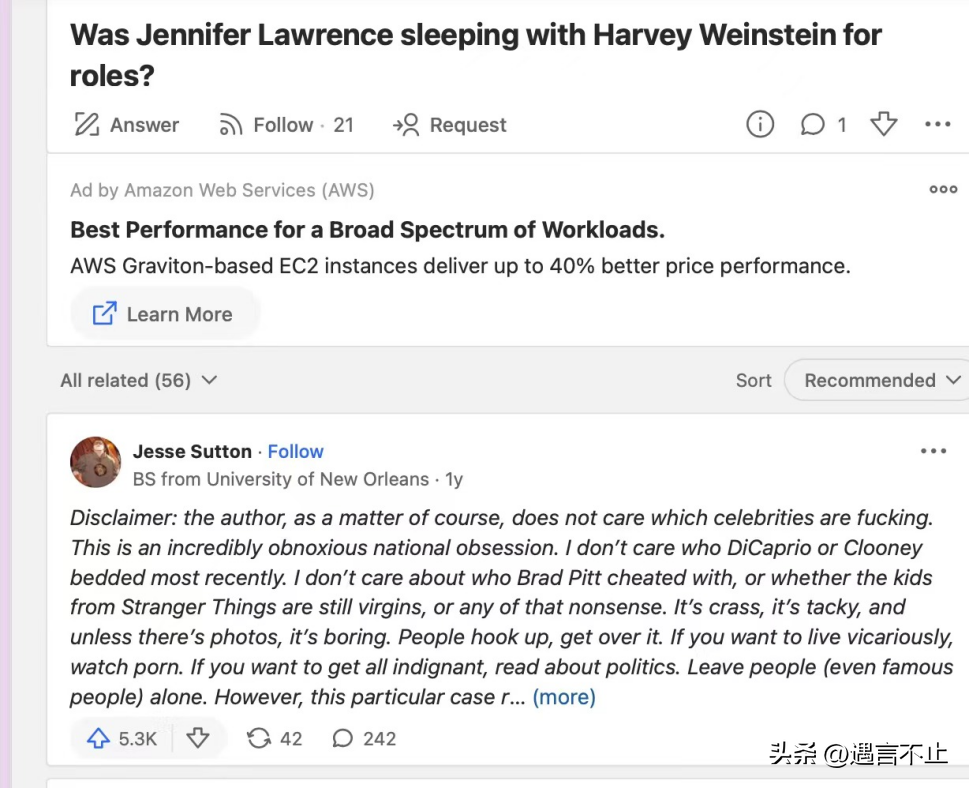Open answer three-dot options menu
This screenshot has width=970, height=788.
(933, 451)
